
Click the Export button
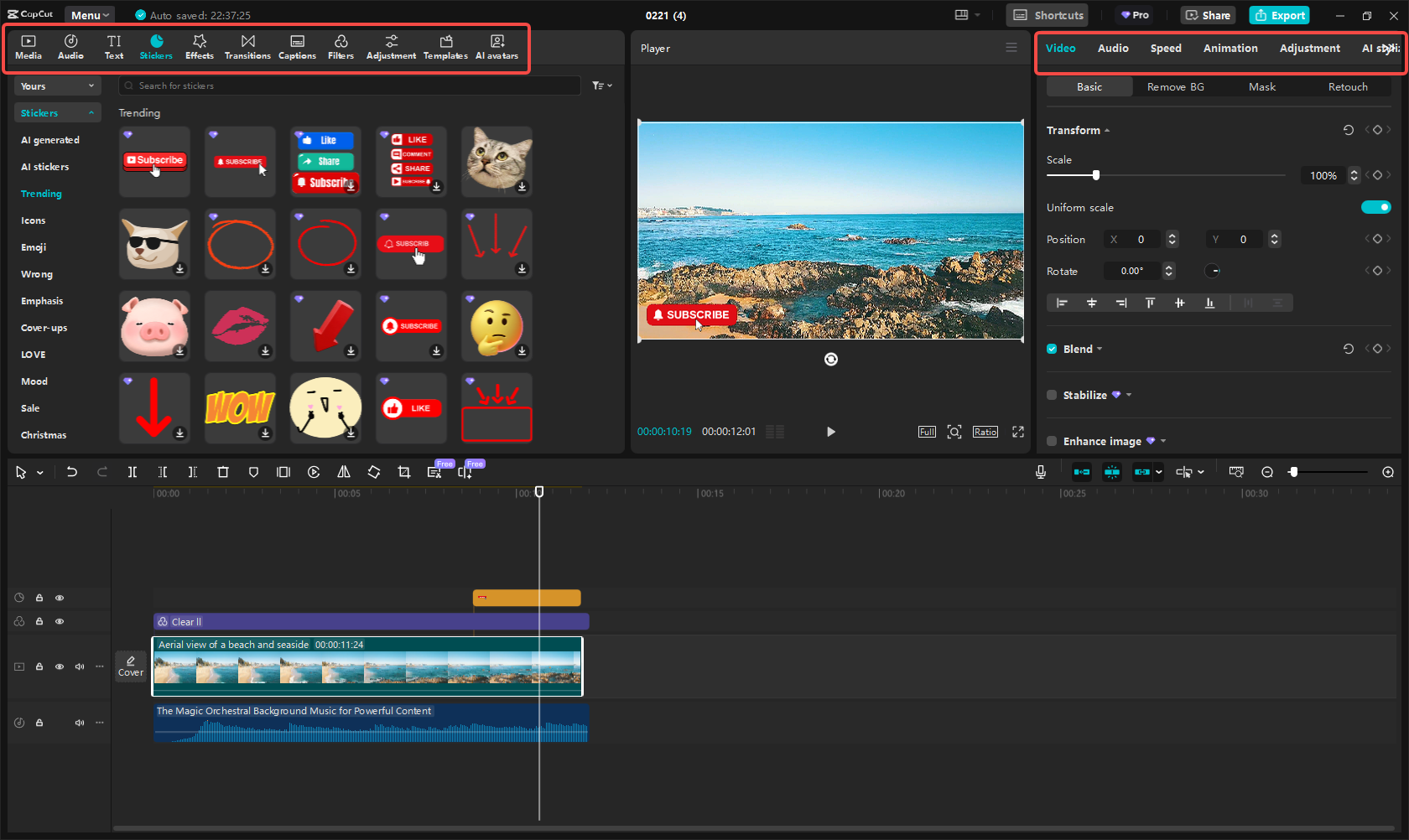tap(1279, 15)
